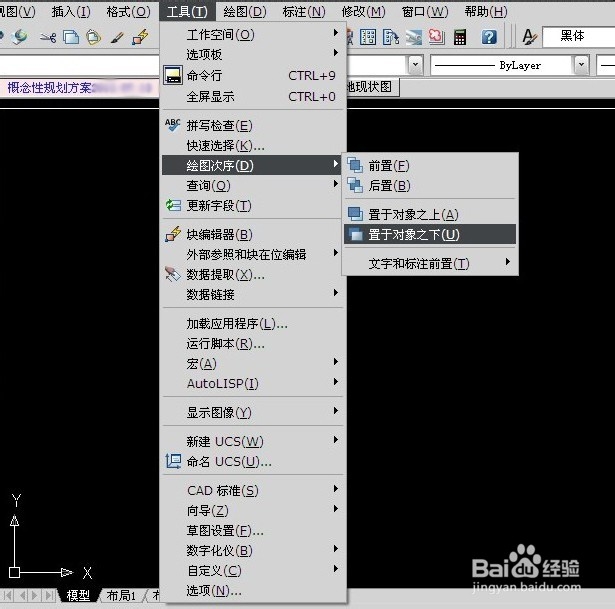Image resolution: width=615 pixels, height=609 pixels.
Task: Choose 块编辑器(B) menu item
Action: [253, 235]
